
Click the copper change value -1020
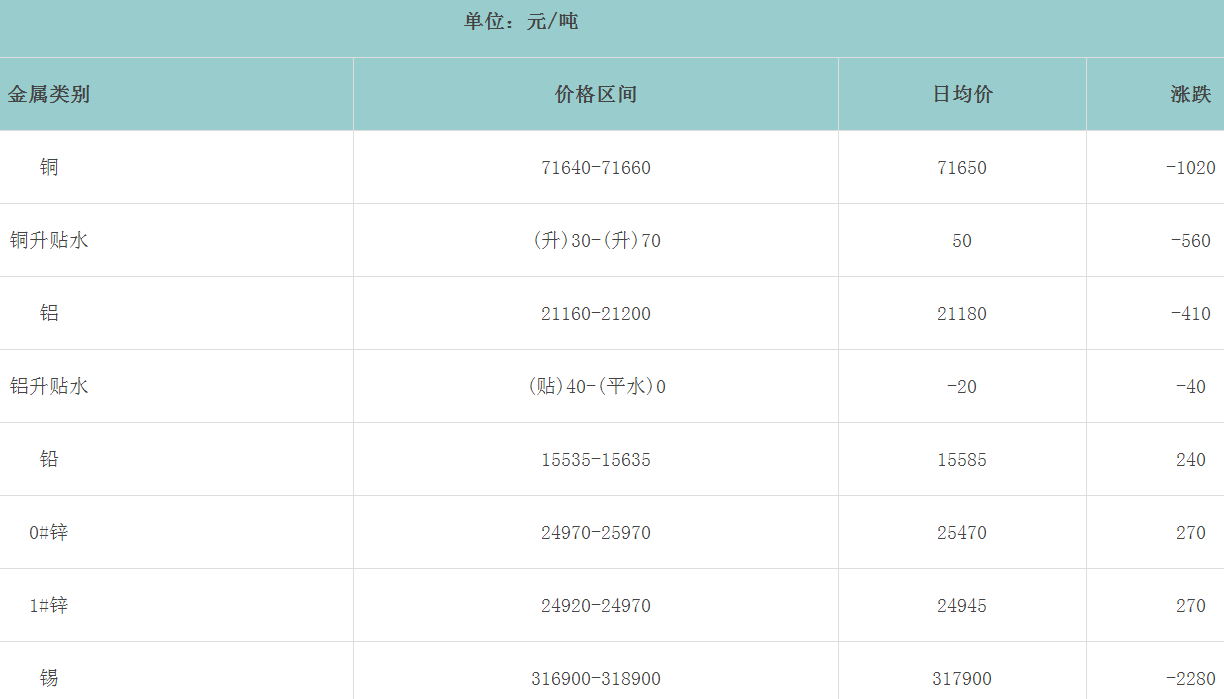click(1189, 168)
